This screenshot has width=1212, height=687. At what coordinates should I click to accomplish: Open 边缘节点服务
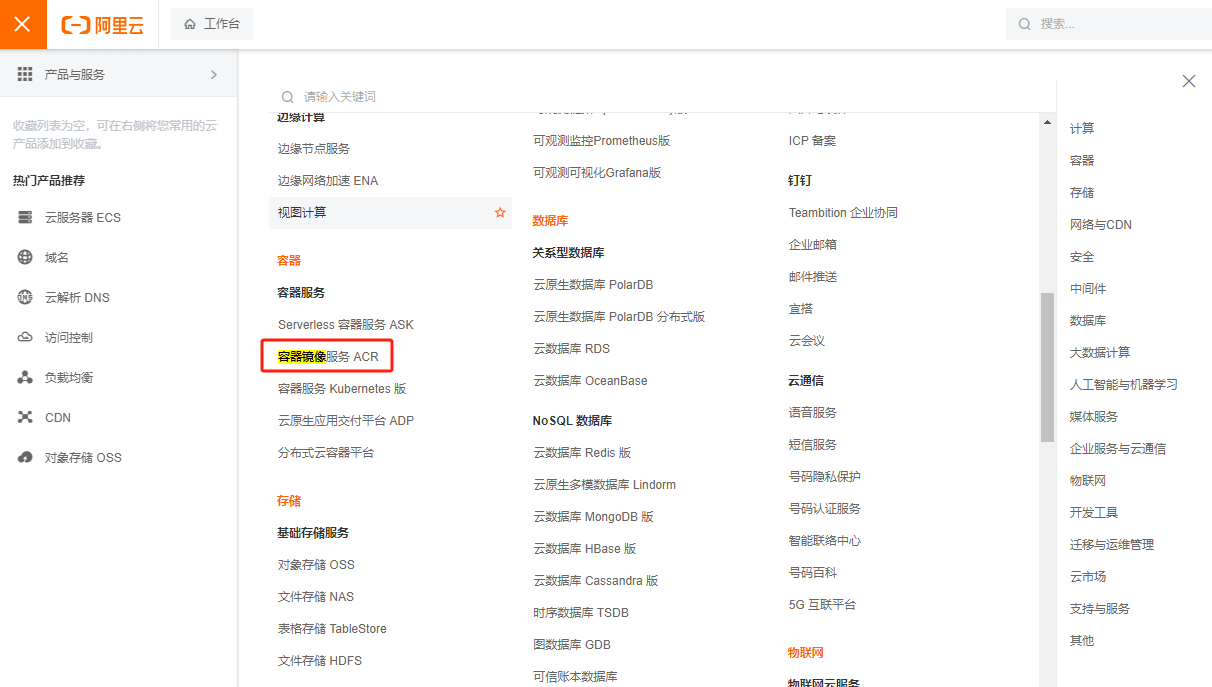pyautogui.click(x=314, y=148)
